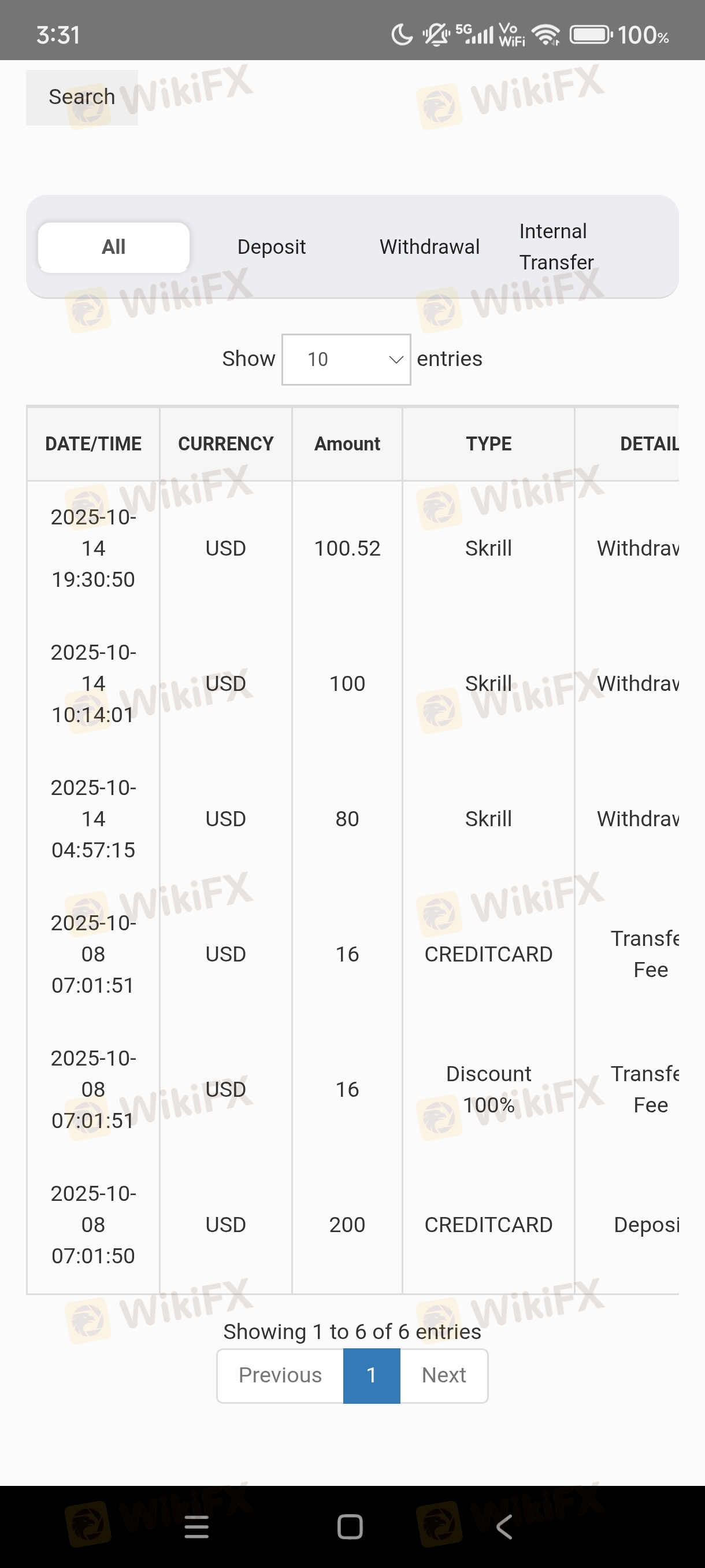This screenshot has height=1568, width=705.
Task: Tap the 5G signal strength icon
Action: (x=474, y=34)
